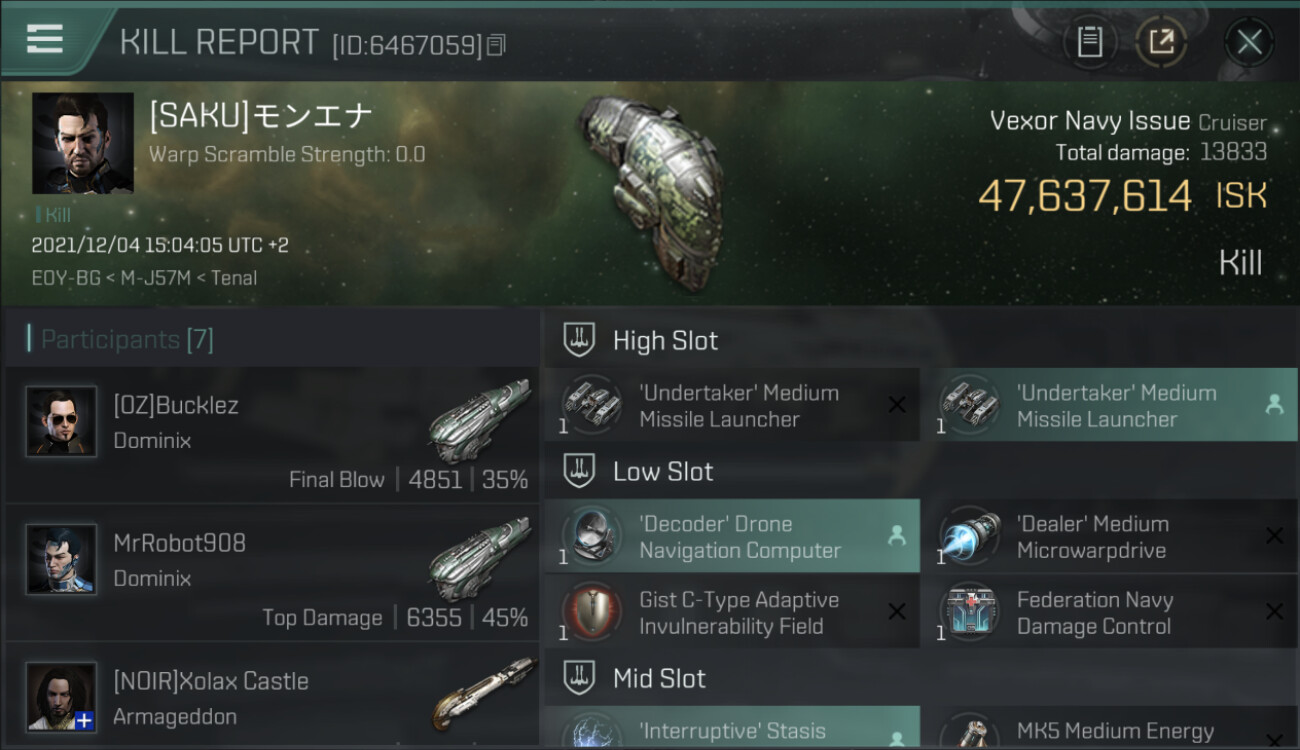Viewport: 1300px width, 750px height.
Task: Open MrRobot908 participant portrait
Action: pos(62,560)
